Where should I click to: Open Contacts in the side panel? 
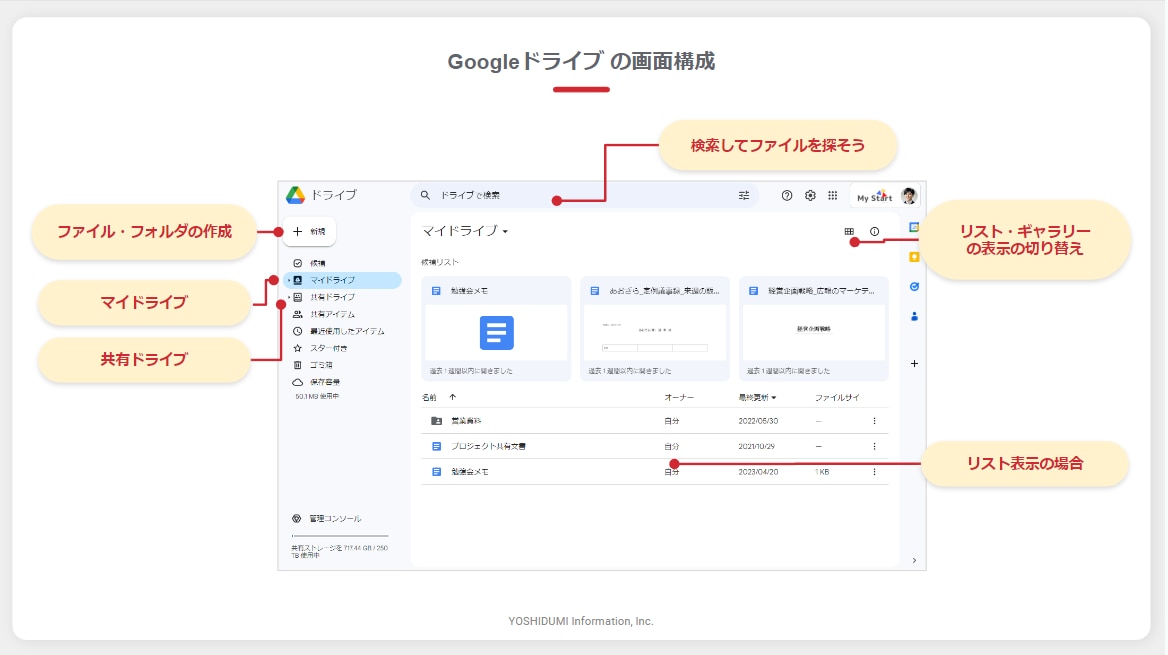pyautogui.click(x=914, y=317)
